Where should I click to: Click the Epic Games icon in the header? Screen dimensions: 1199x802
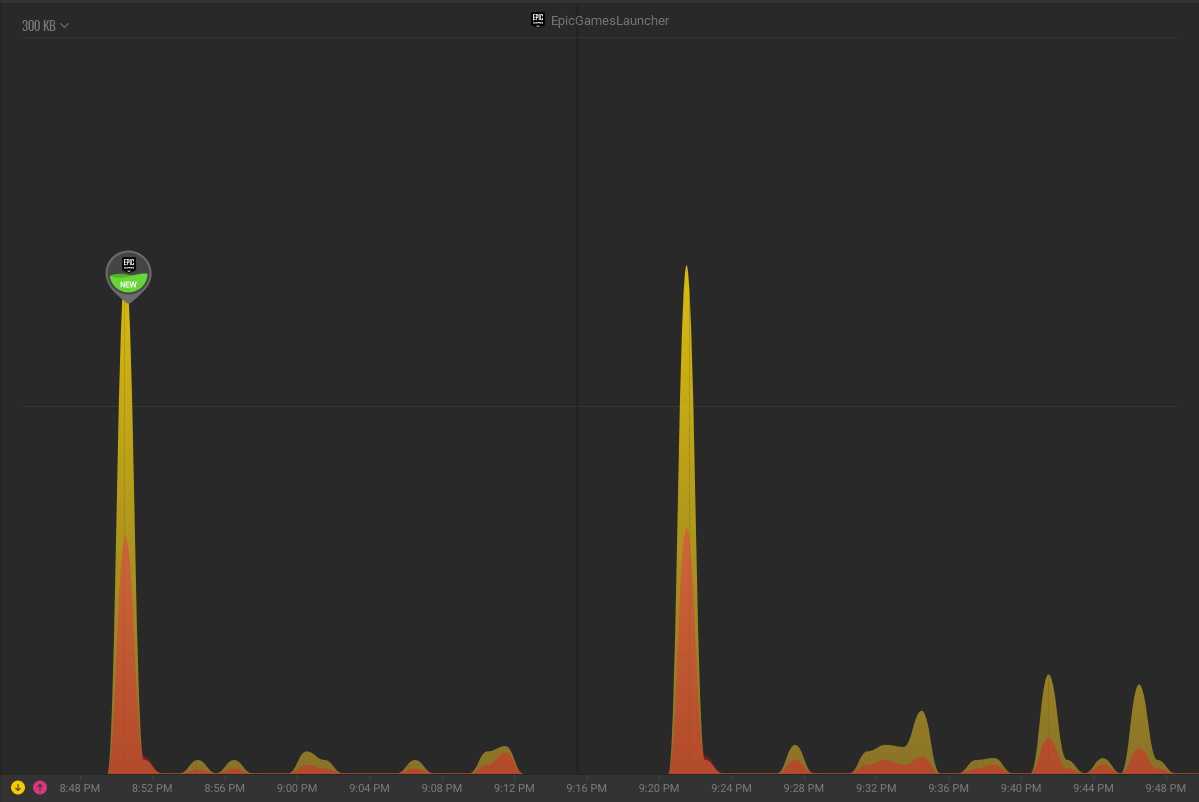pos(538,20)
